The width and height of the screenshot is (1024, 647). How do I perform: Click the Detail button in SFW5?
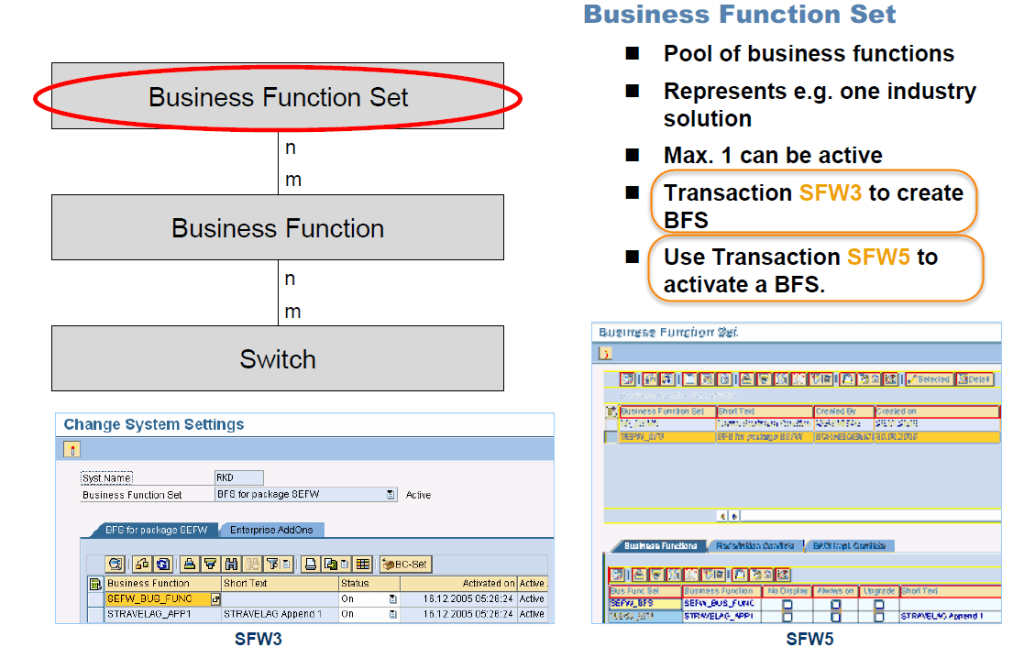coord(975,378)
